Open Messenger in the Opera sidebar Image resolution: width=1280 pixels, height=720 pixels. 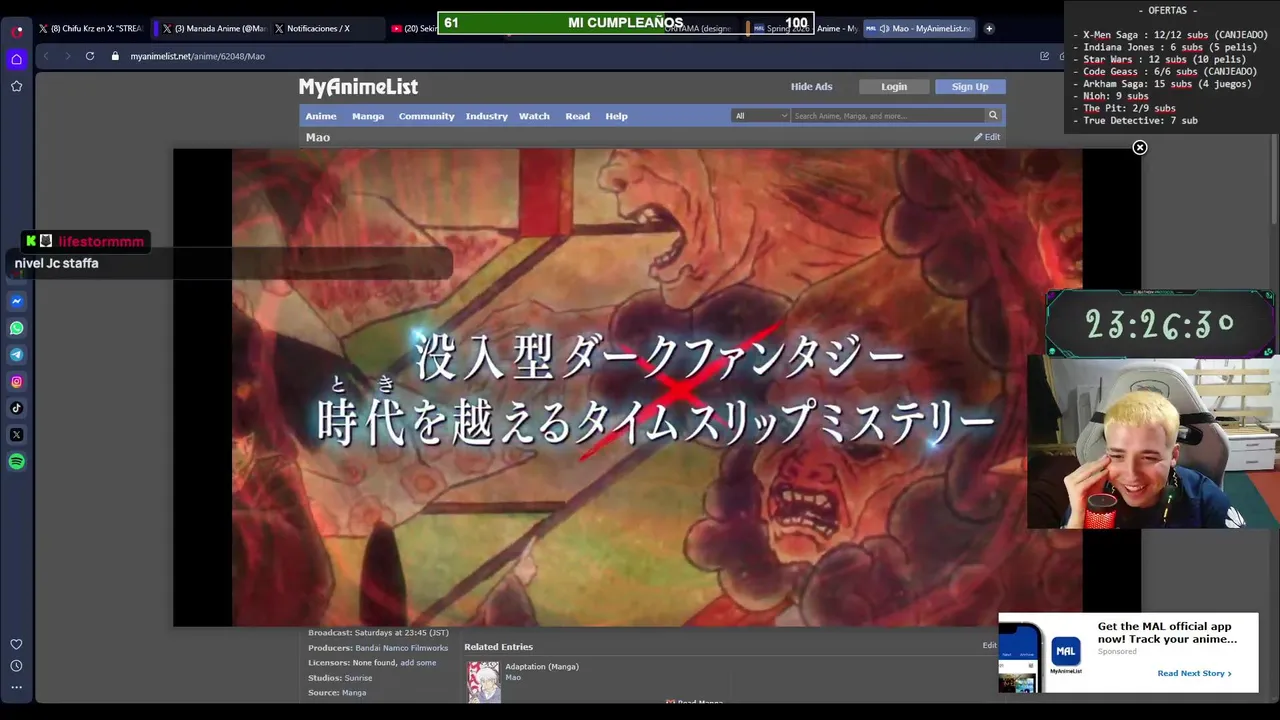[x=17, y=301]
